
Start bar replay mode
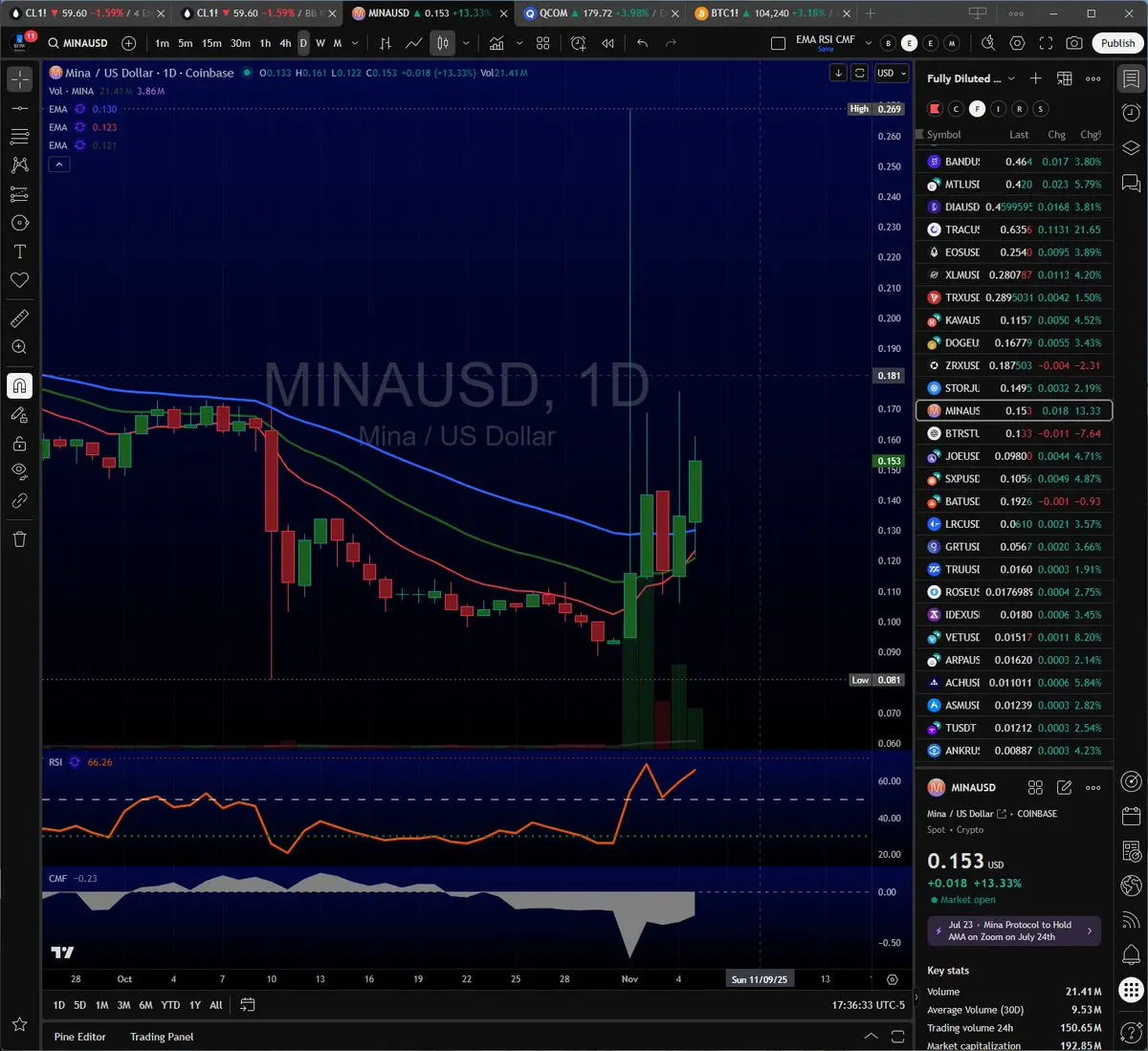(x=607, y=43)
